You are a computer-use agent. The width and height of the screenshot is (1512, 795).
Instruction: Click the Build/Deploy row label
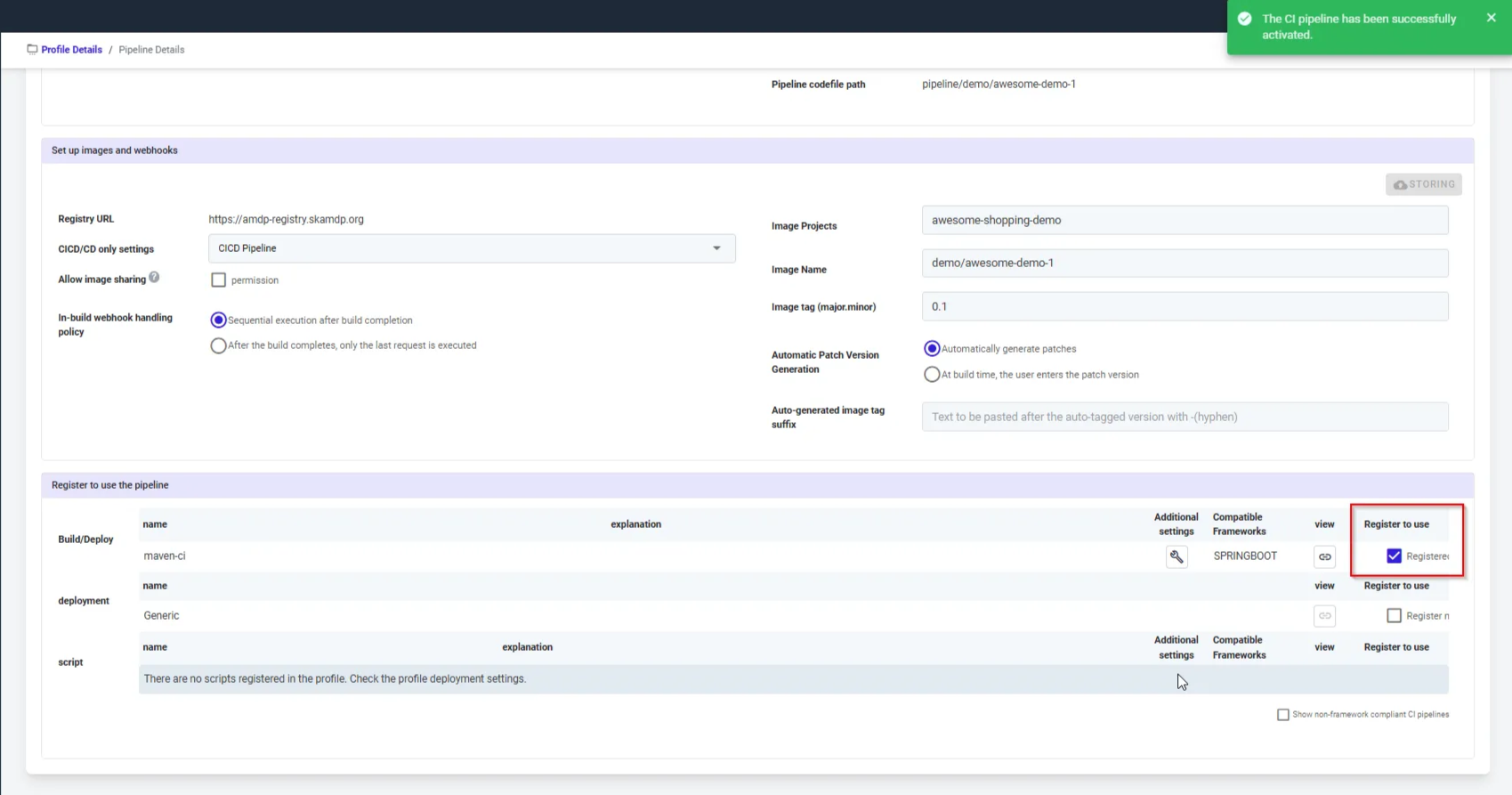[85, 539]
